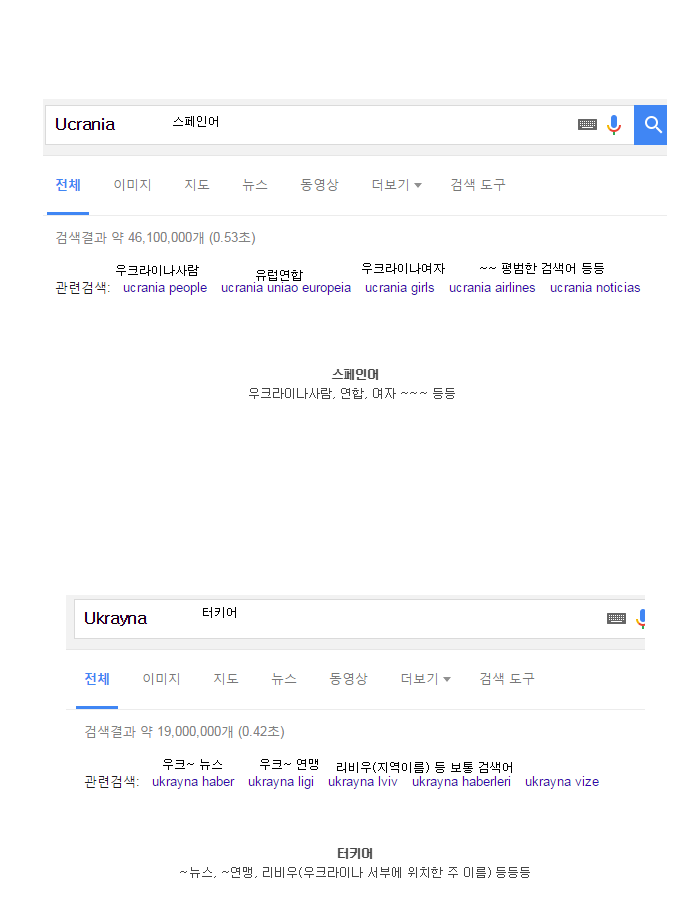Screen dimensions: 700x912
Task: Follow the ucrania people related search
Action: [x=165, y=288]
